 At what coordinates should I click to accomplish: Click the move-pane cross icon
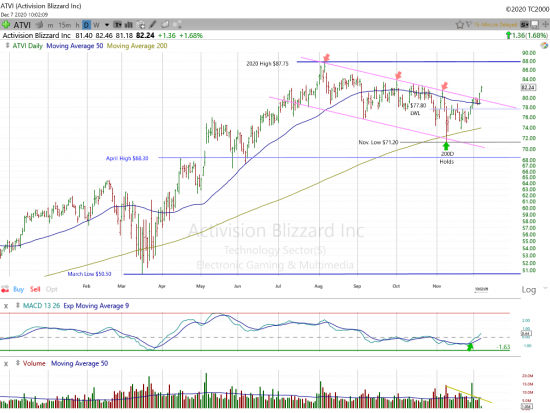[x=545, y=25]
